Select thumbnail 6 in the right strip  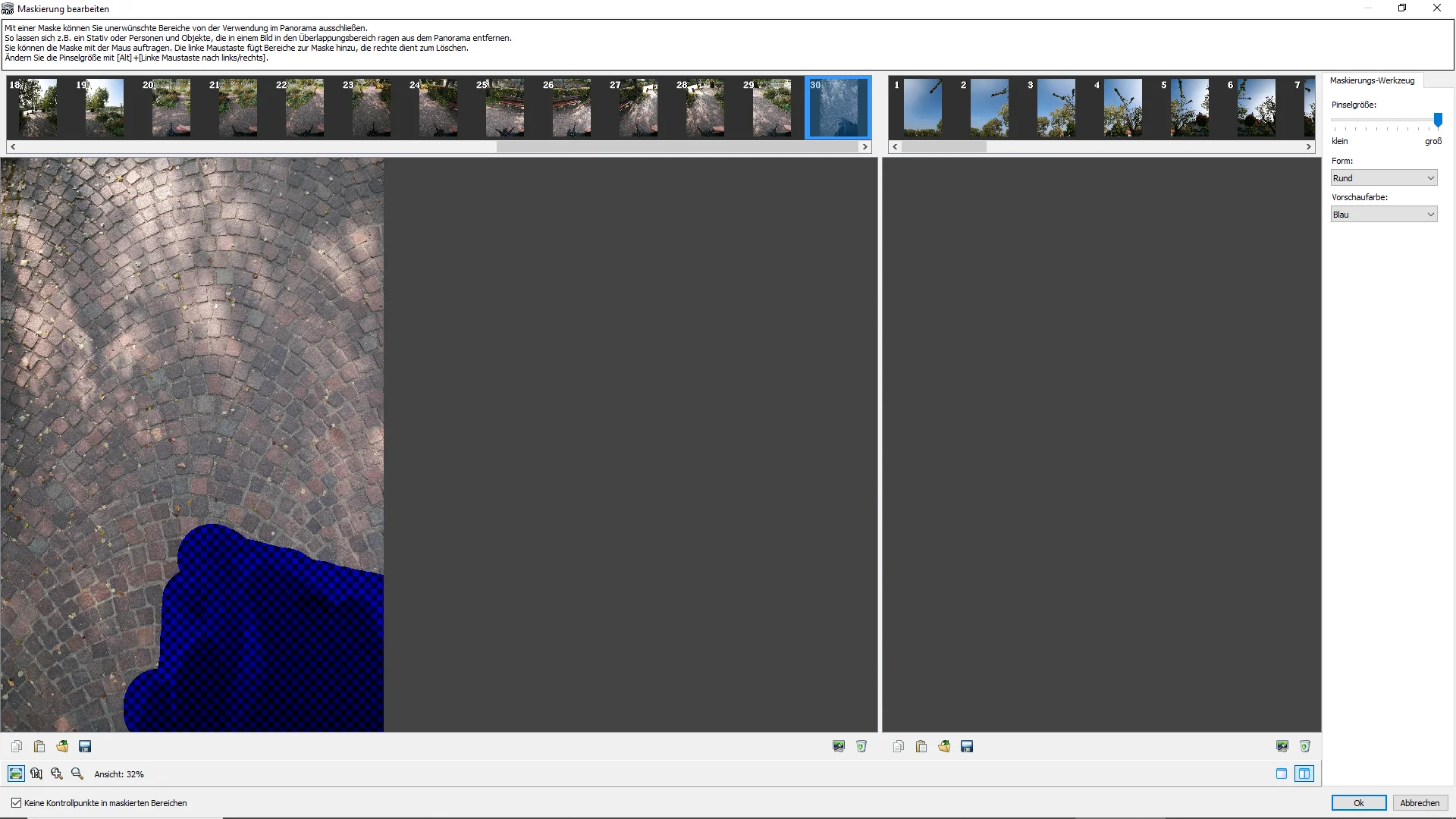(x=1257, y=108)
